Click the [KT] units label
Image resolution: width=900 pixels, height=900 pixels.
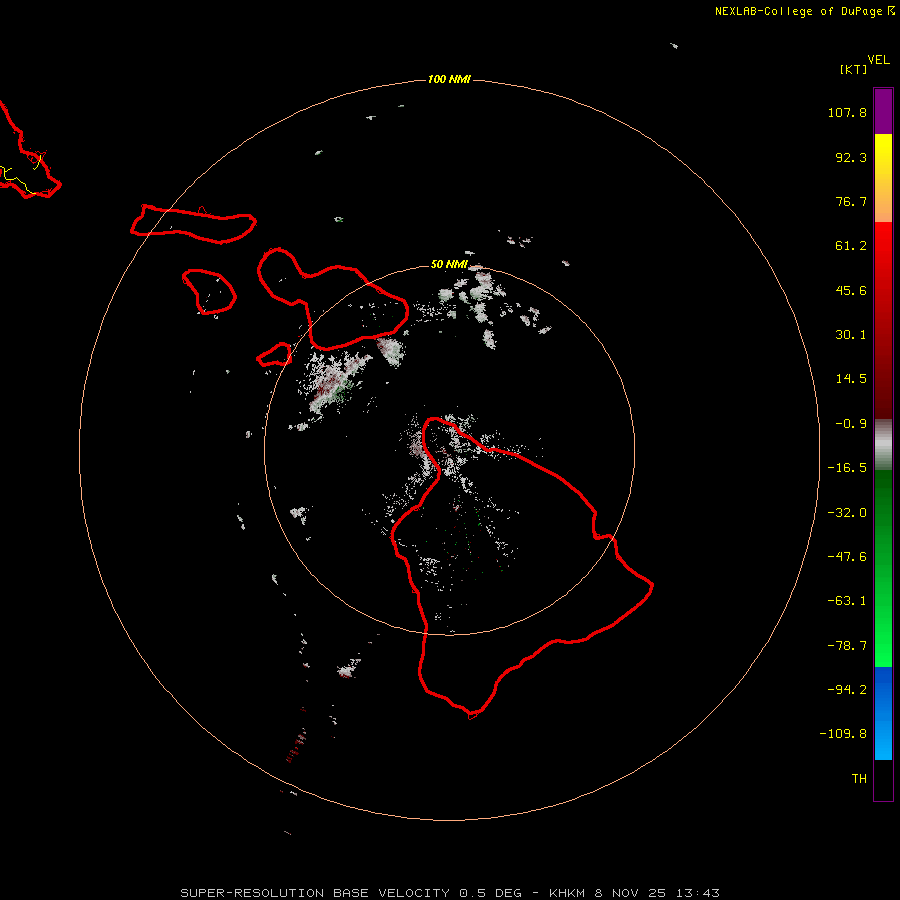tap(854, 69)
